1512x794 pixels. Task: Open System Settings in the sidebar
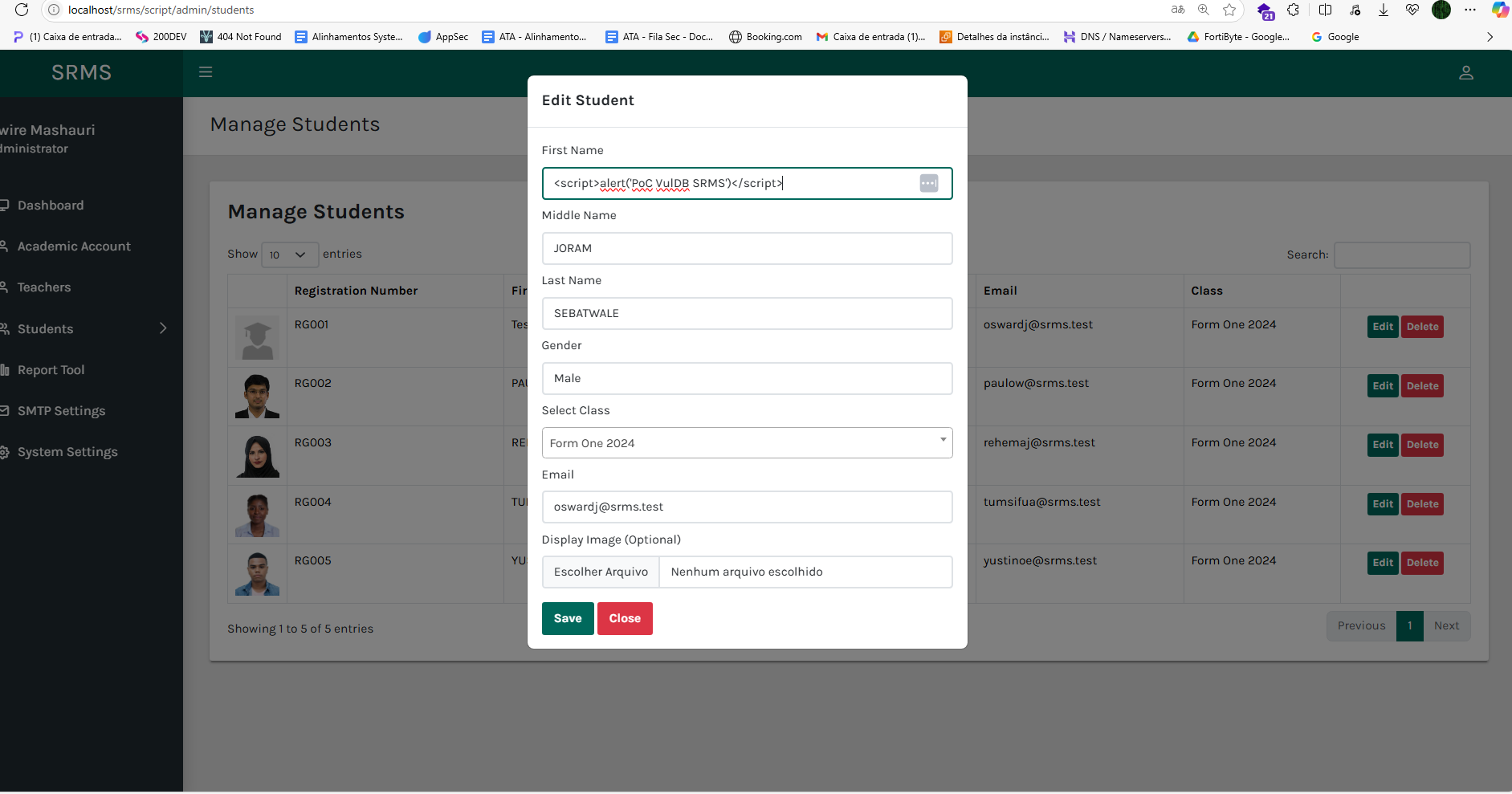67,452
